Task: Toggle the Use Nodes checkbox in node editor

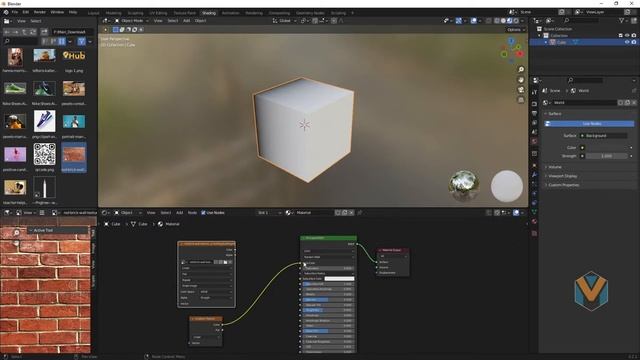Action: click(203, 213)
